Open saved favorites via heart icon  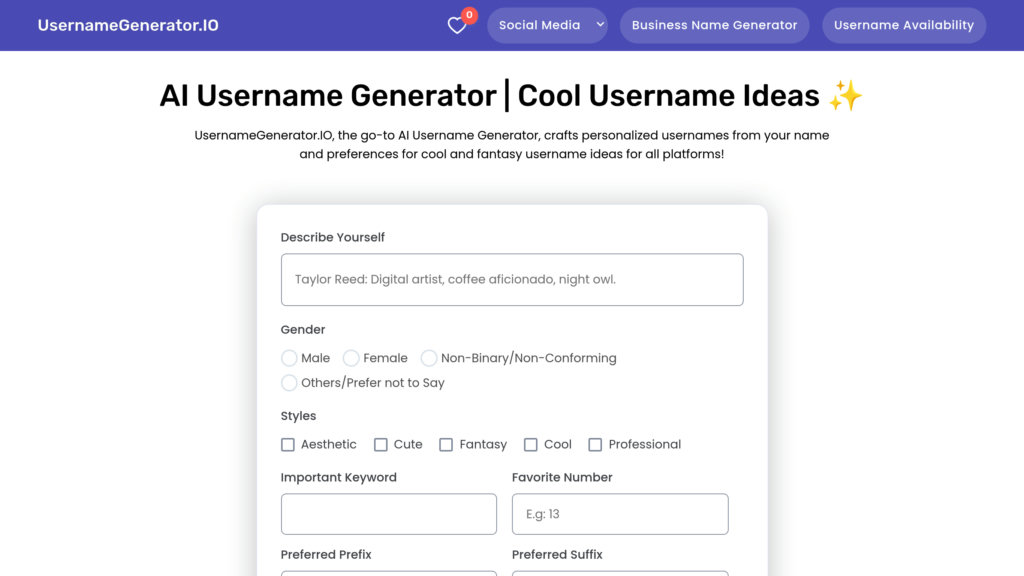click(456, 25)
